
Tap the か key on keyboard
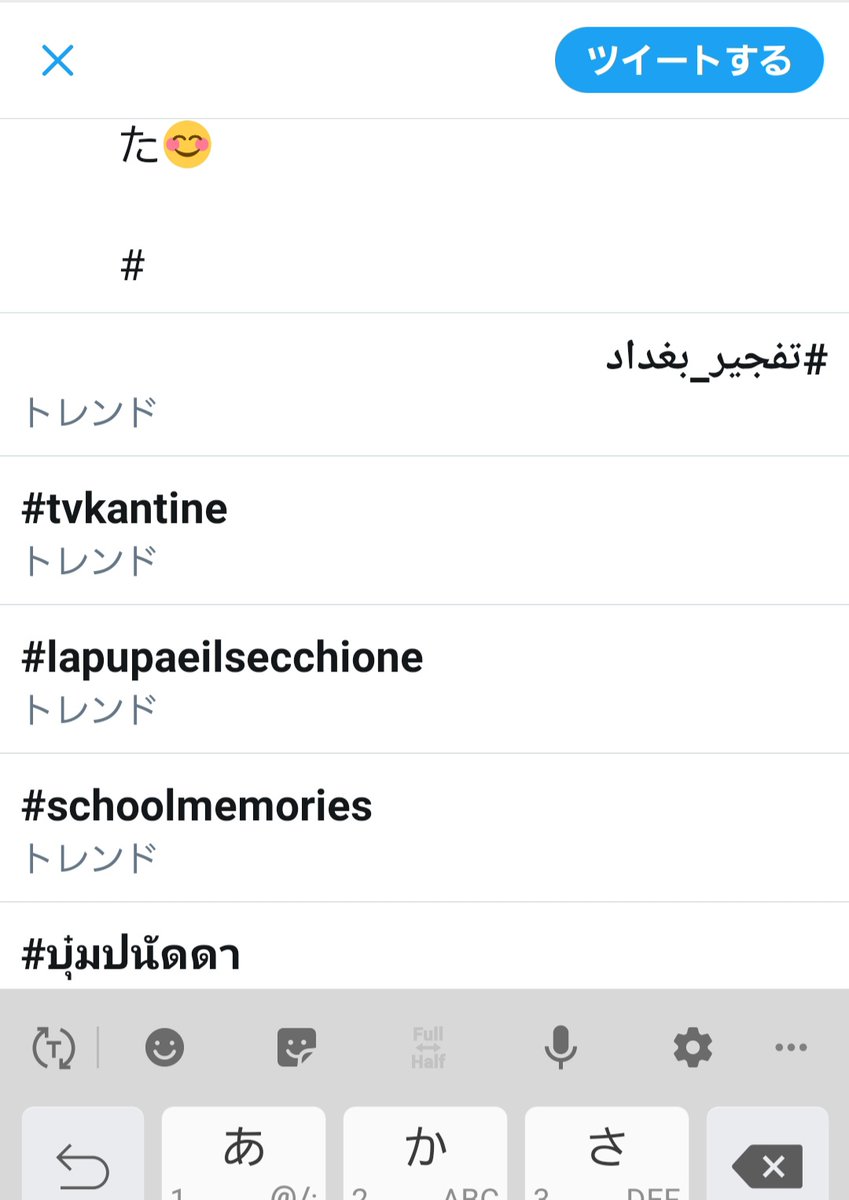425,1153
